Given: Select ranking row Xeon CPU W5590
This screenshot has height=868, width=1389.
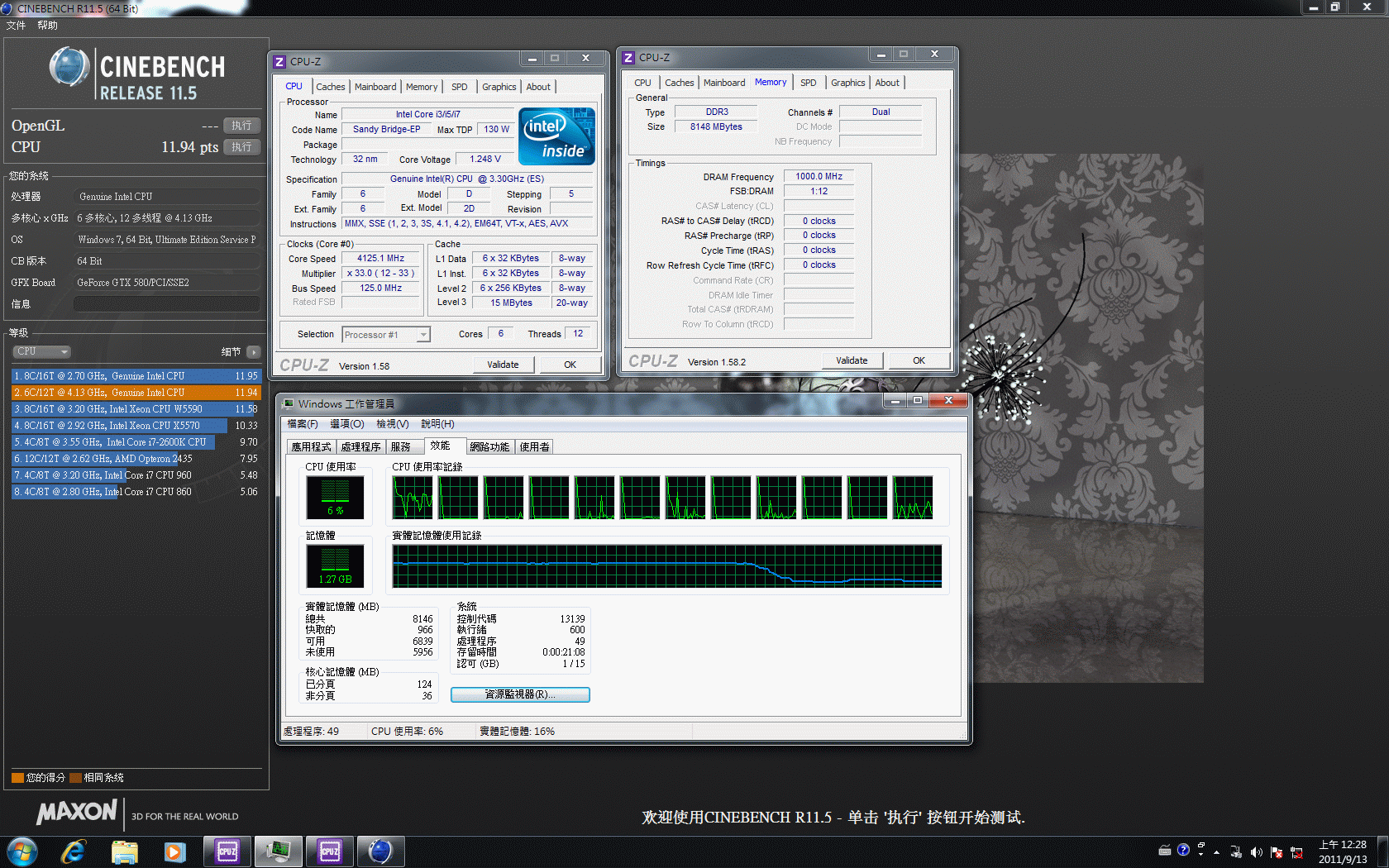Looking at the screenshot, I should tap(136, 409).
